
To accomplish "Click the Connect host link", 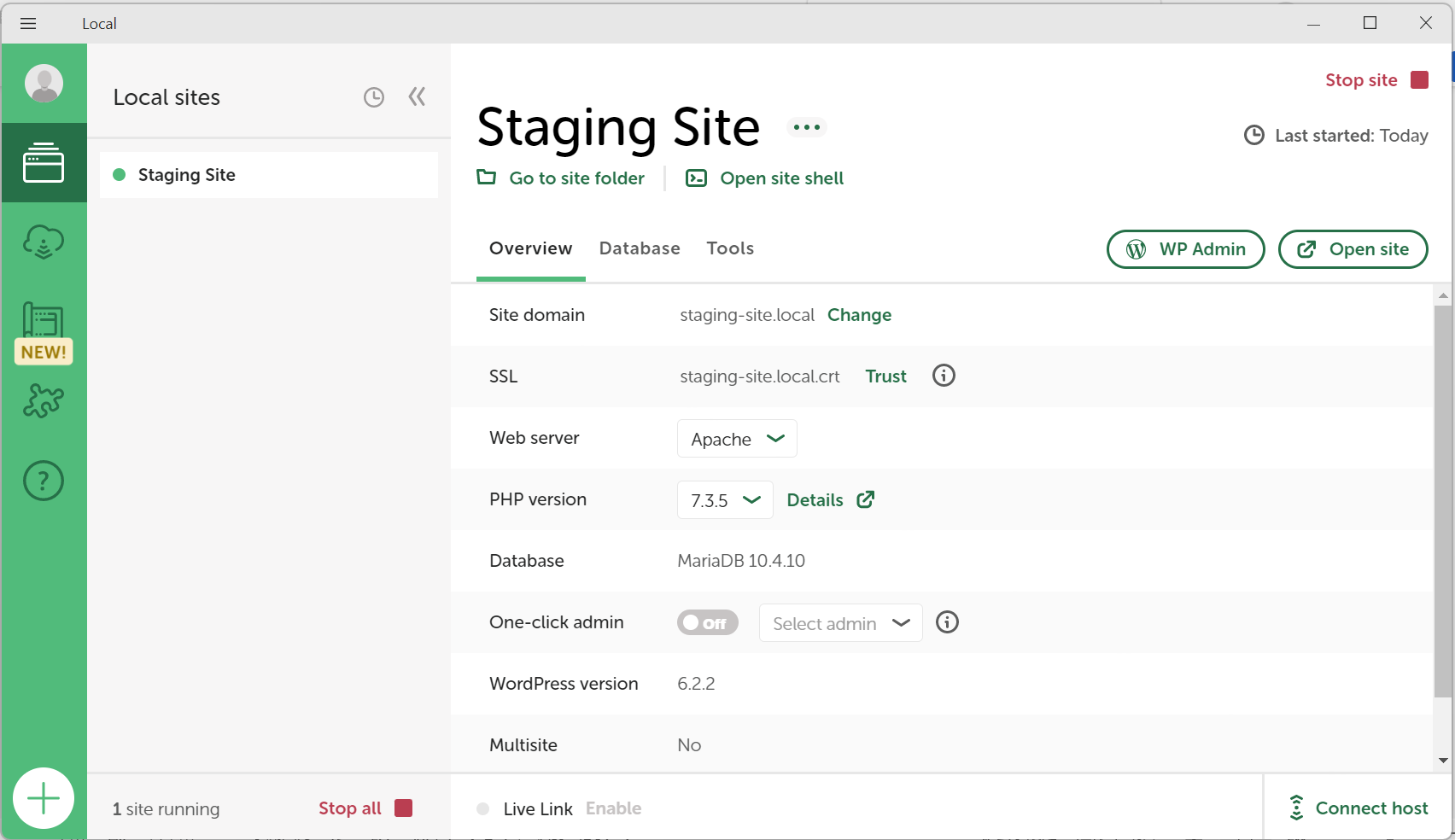I will (1371, 808).
